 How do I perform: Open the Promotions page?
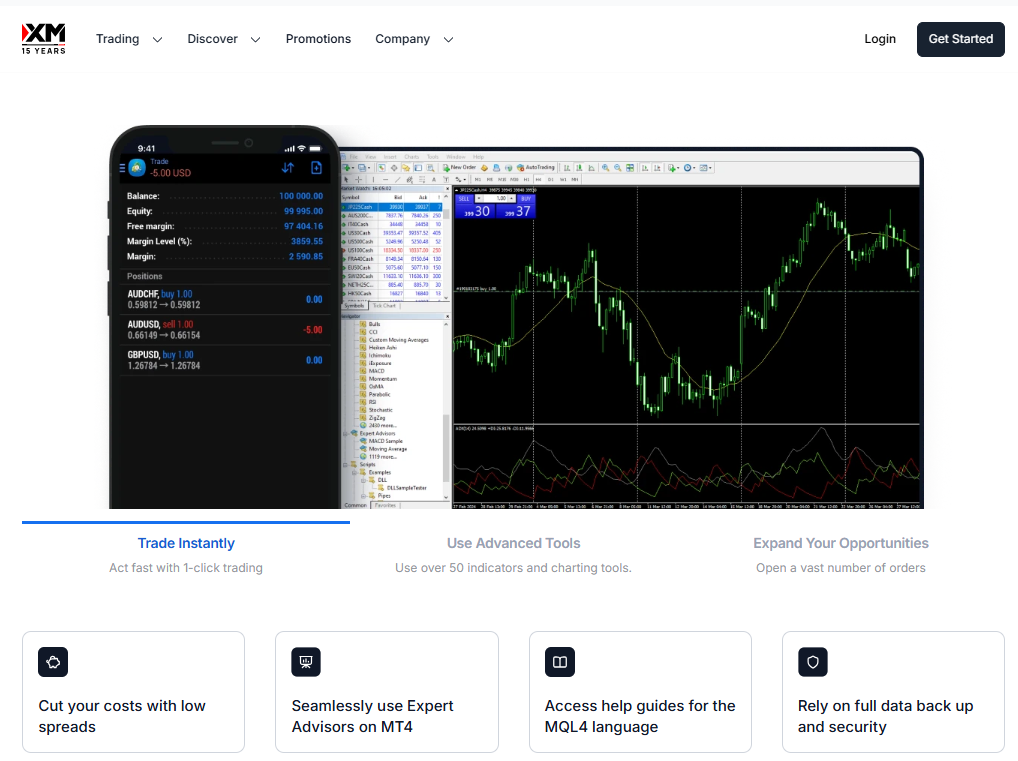318,39
